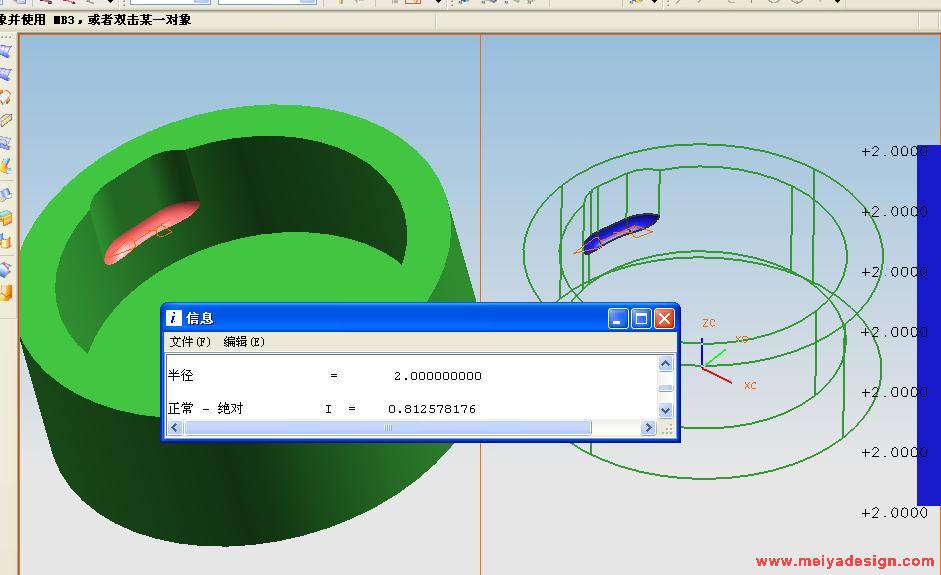Viewport: 941px width, 575px height.
Task: Minimize the 信息 window
Action: pyautogui.click(x=618, y=318)
